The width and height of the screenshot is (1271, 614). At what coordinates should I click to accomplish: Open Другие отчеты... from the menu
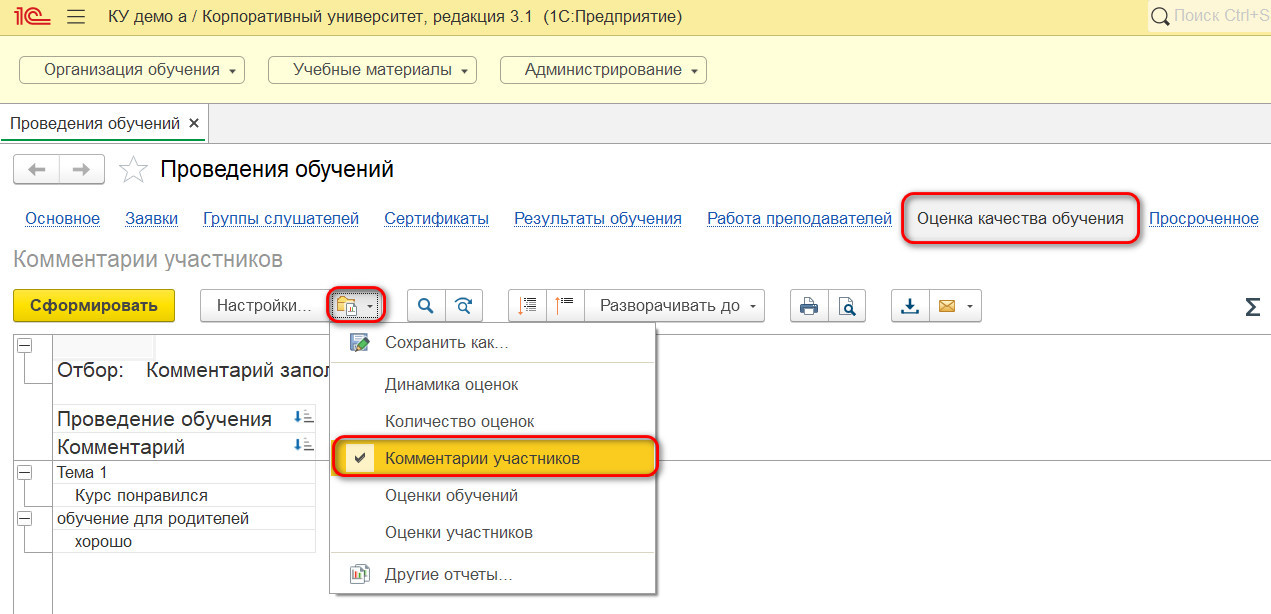click(493, 575)
